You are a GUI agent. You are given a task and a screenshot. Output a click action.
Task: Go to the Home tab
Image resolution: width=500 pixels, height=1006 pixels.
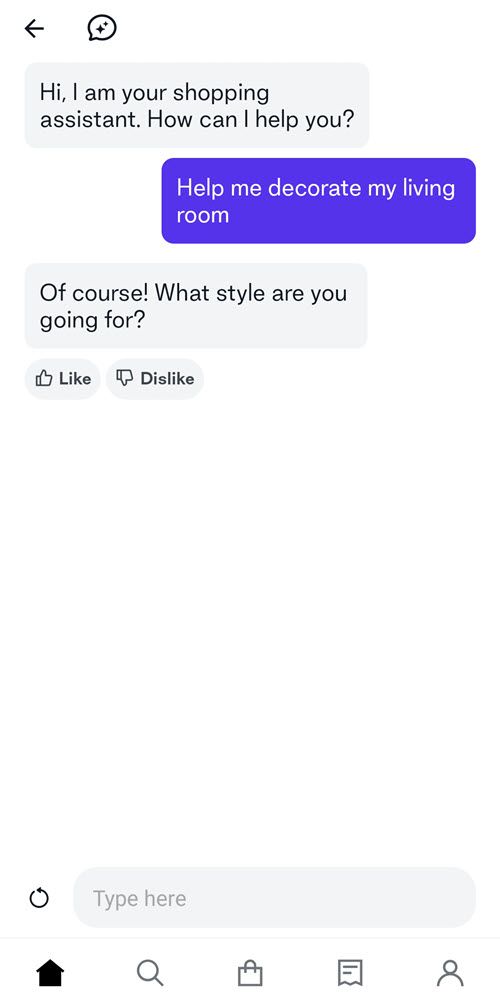51,973
